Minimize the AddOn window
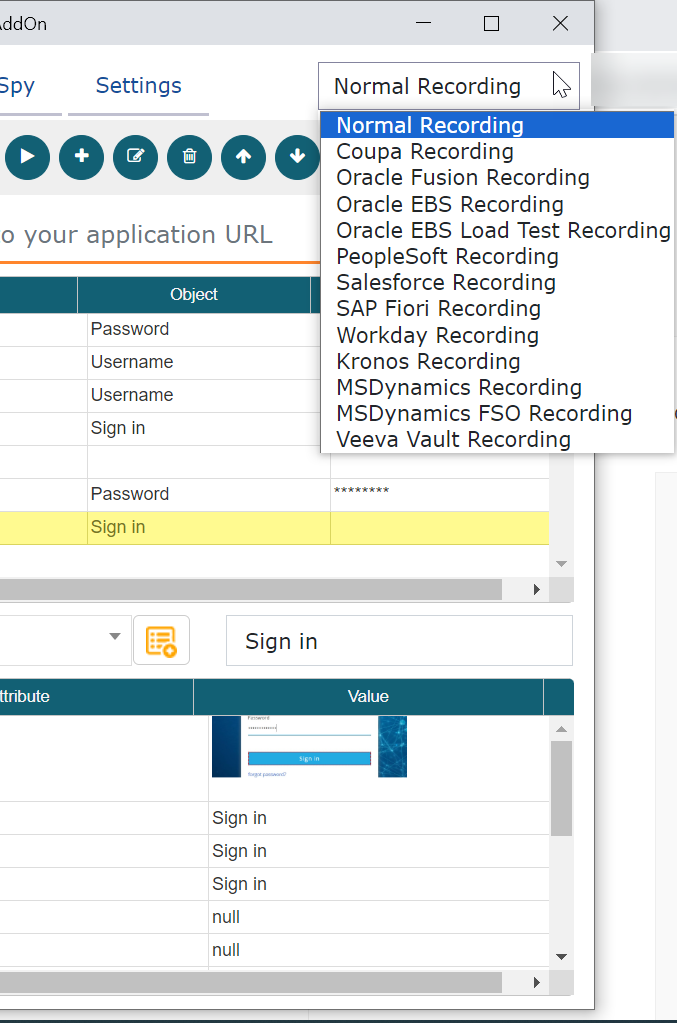The height and width of the screenshot is (1023, 677). click(x=424, y=23)
